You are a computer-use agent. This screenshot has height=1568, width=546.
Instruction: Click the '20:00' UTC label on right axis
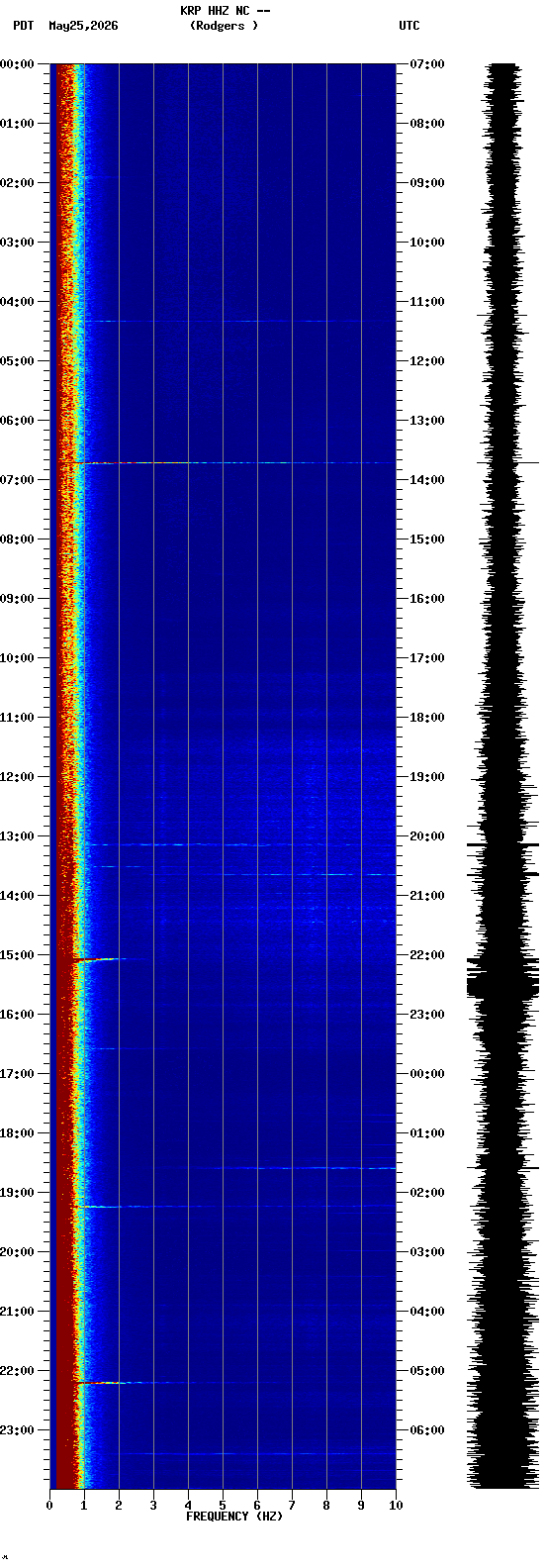point(427,836)
